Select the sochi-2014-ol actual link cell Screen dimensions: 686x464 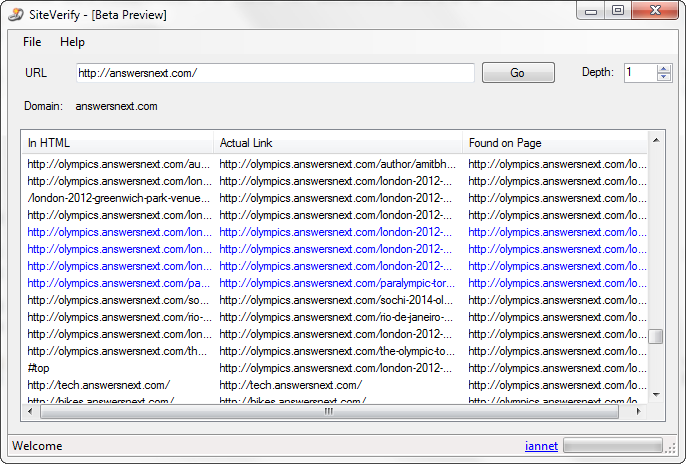click(336, 300)
